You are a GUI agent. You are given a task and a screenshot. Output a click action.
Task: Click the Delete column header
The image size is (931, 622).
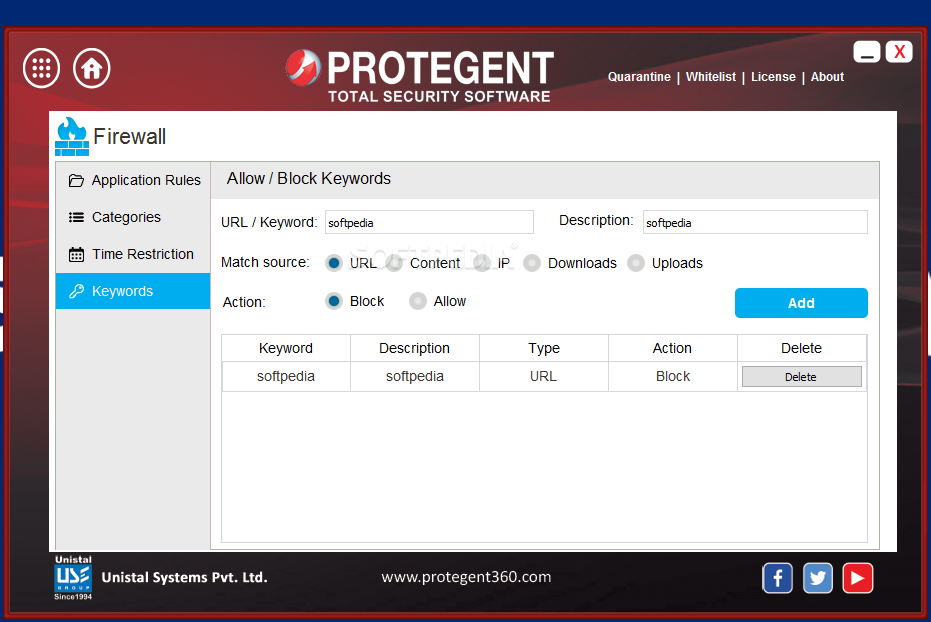coord(802,348)
